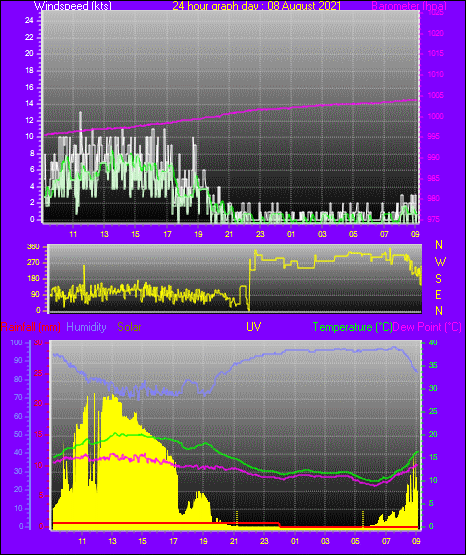Click the E compass label on direction graph
Screen dimensions: 466x555
tap(438, 295)
